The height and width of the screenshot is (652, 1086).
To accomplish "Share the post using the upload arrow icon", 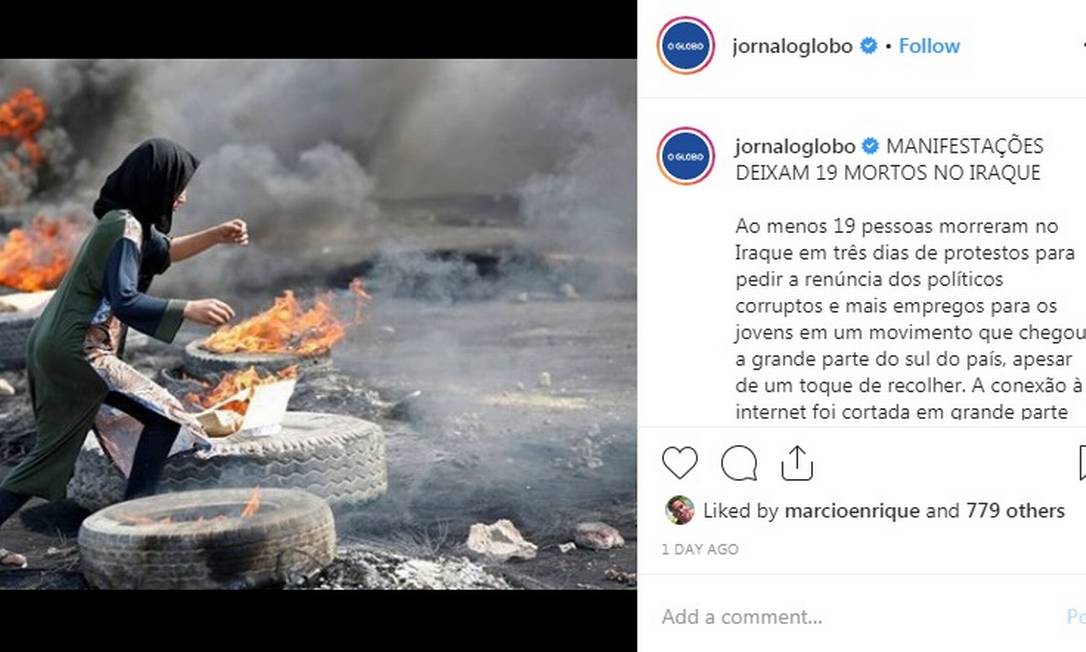I will pyautogui.click(x=796, y=463).
